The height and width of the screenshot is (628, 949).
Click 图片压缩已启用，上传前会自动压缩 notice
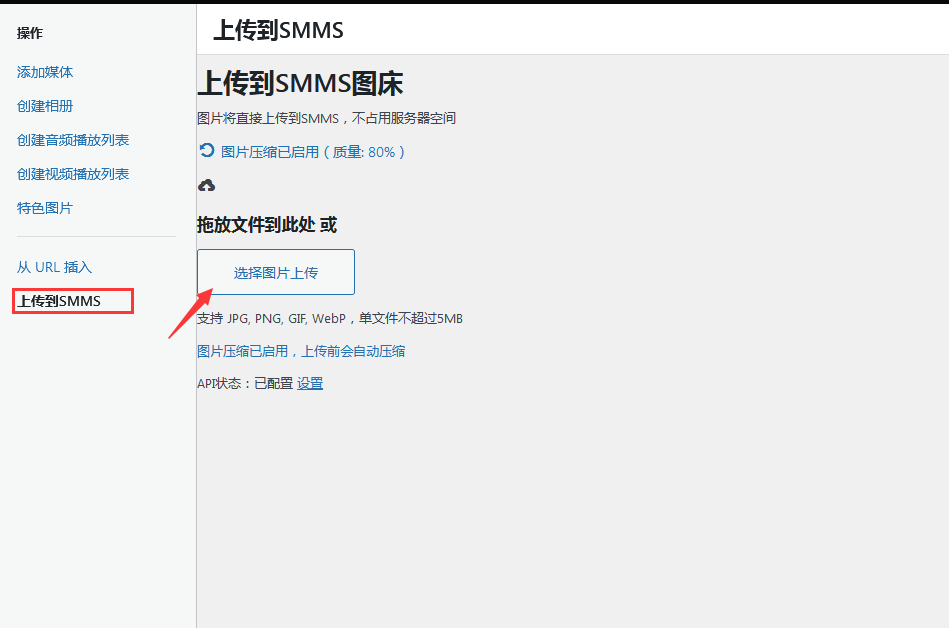pos(301,351)
